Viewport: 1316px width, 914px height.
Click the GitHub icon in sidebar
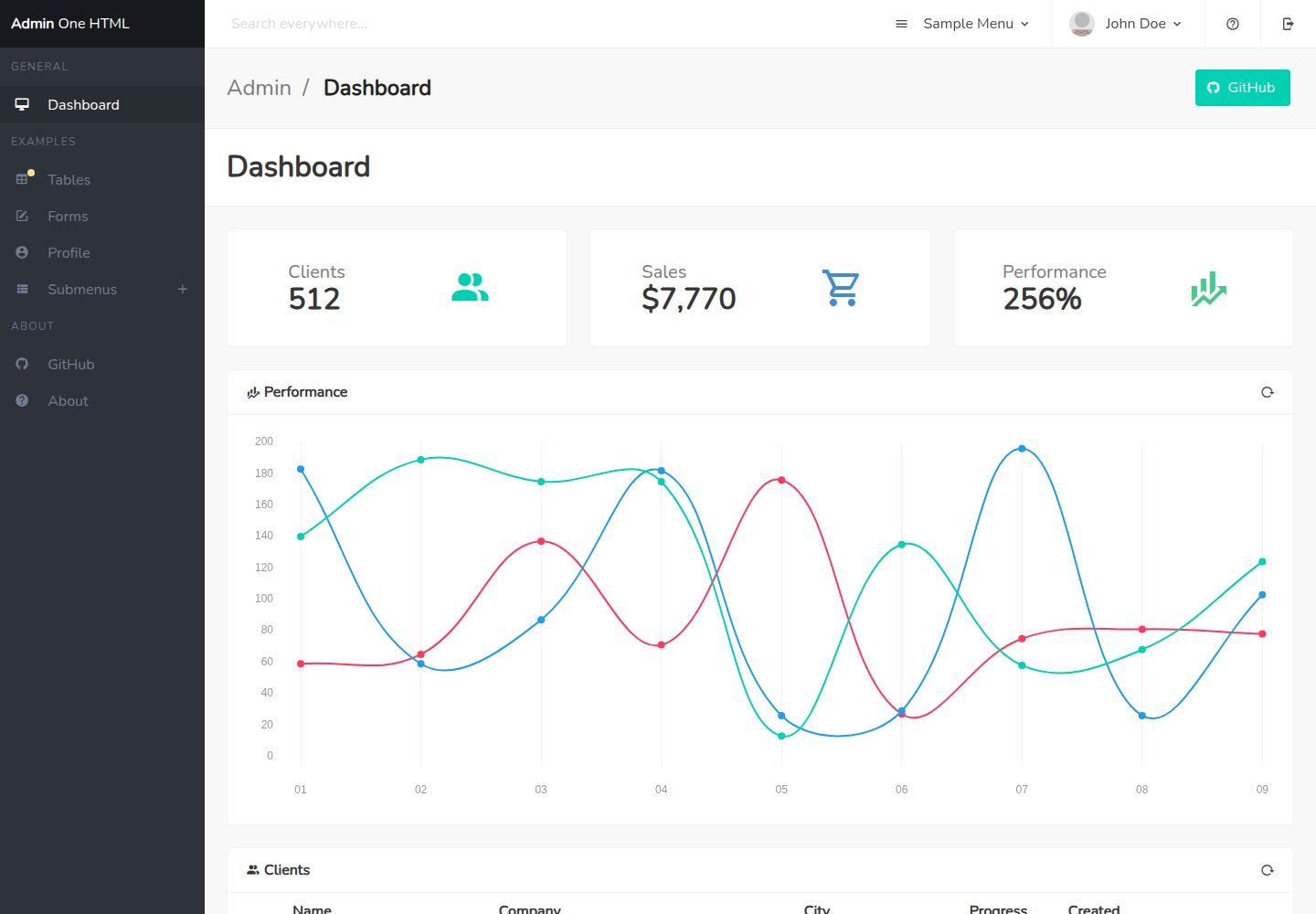point(22,364)
